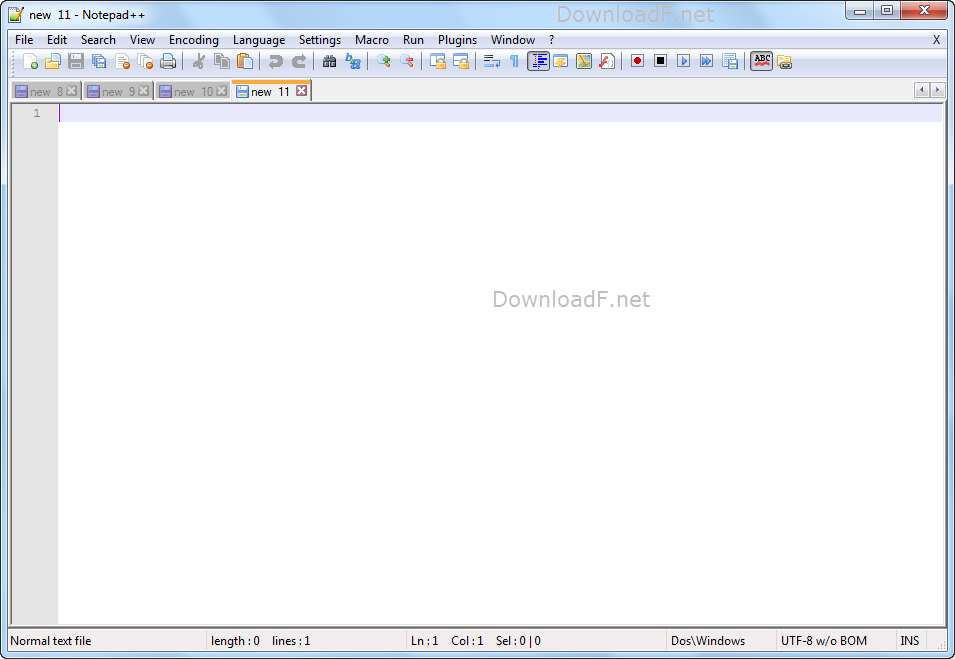The image size is (955, 659).
Task: Paste clipboard with the Paste icon
Action: [245, 61]
